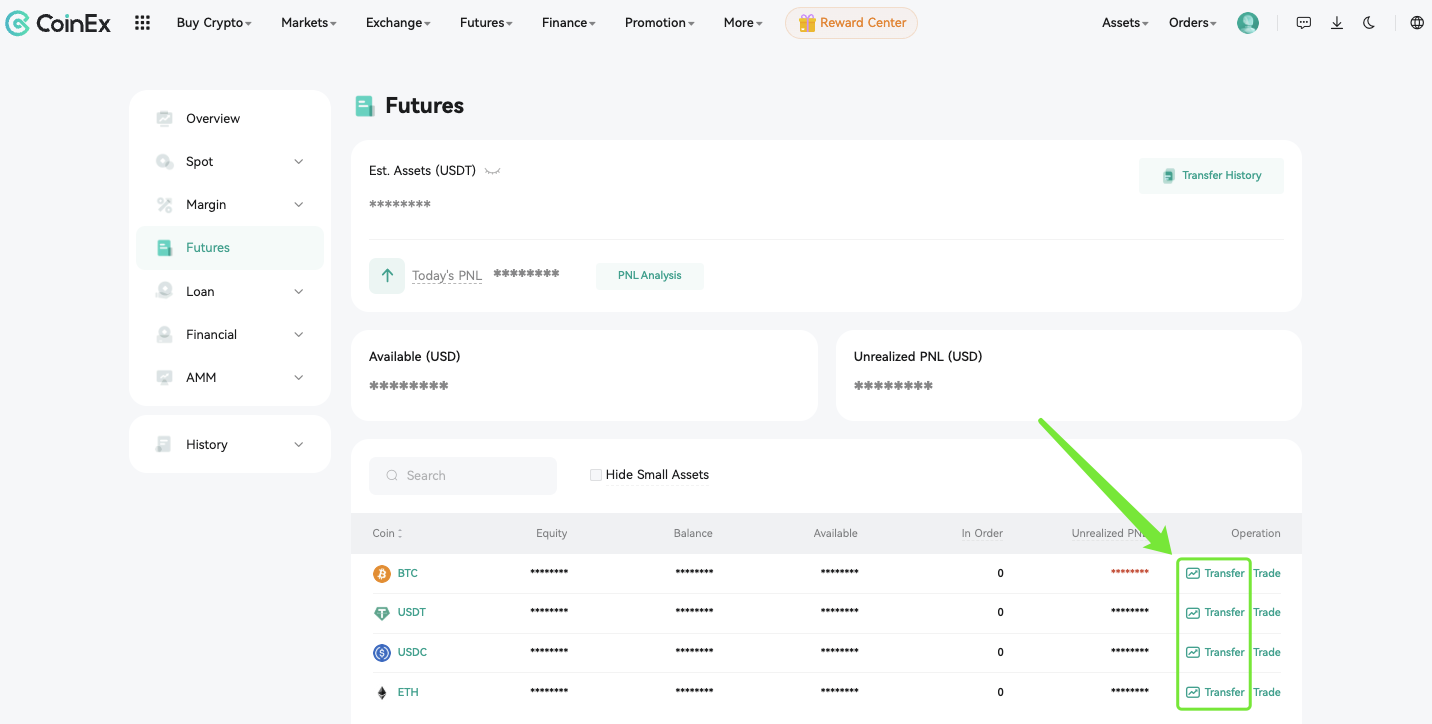The image size is (1432, 724).
Task: Expand the AMM section chevron
Action: pyautogui.click(x=299, y=377)
